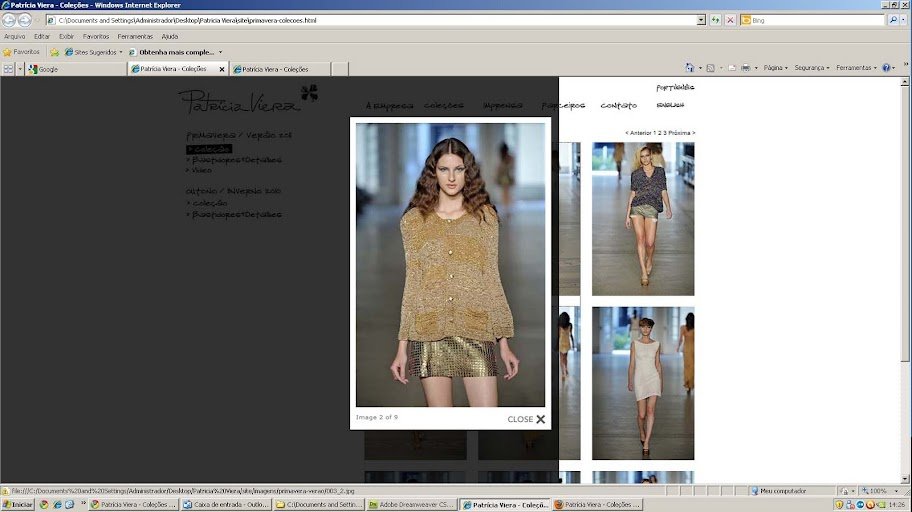Viewport: 912px width, 512px height.
Task: Click the Próxima pagination link
Action: [682, 133]
